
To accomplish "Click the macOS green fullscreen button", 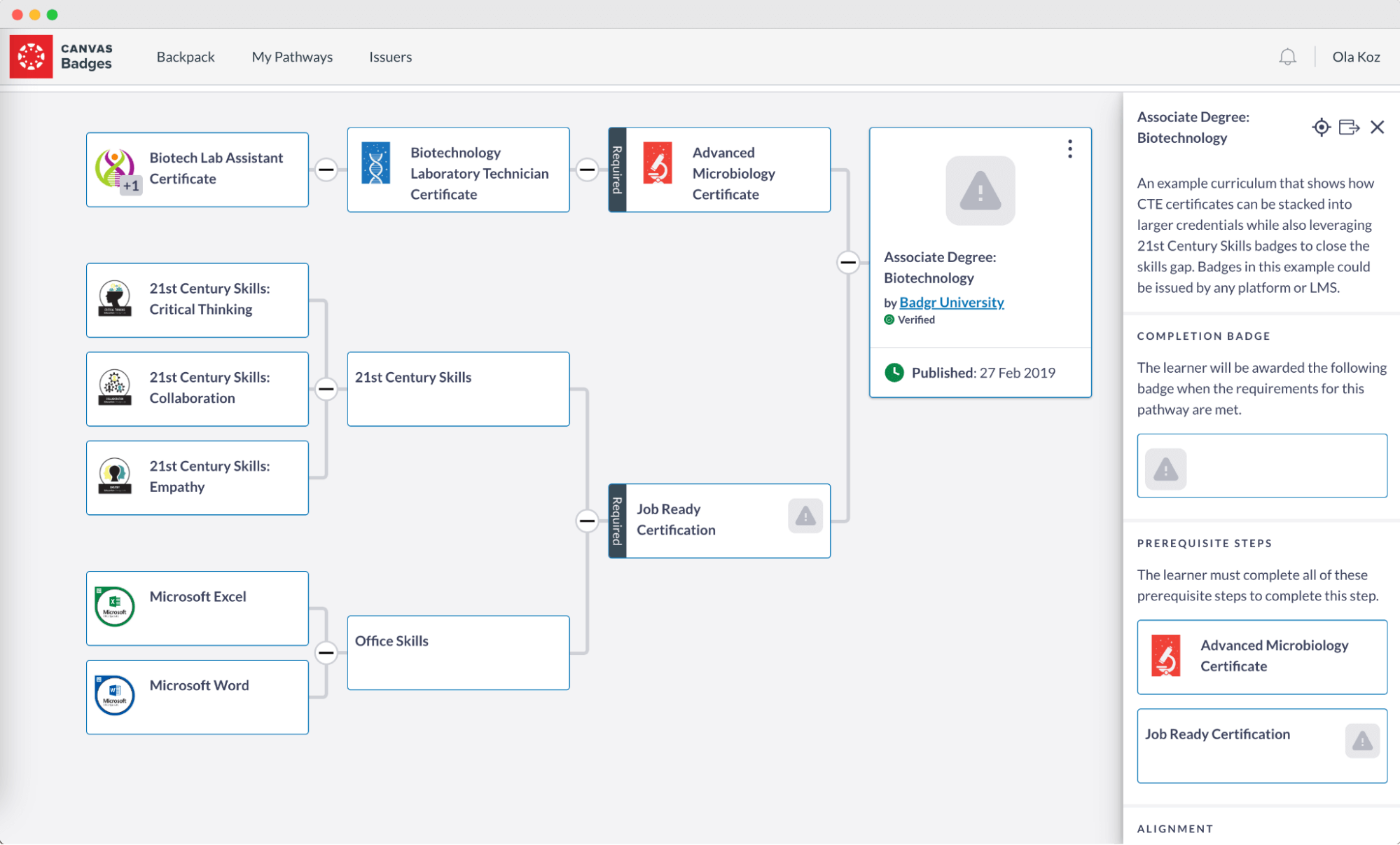I will (x=53, y=14).
